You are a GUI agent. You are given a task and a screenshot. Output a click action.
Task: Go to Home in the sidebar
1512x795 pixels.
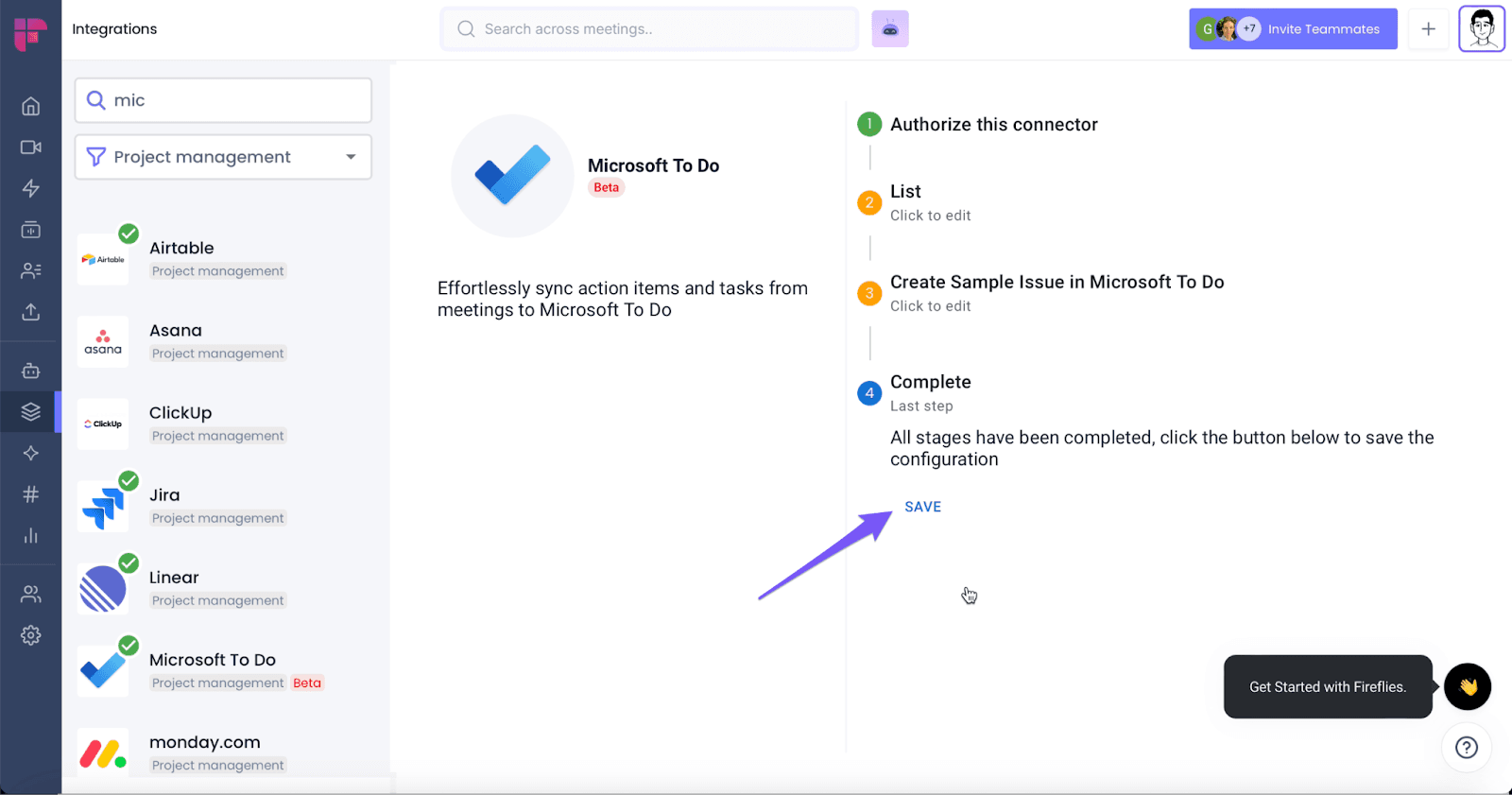(31, 106)
